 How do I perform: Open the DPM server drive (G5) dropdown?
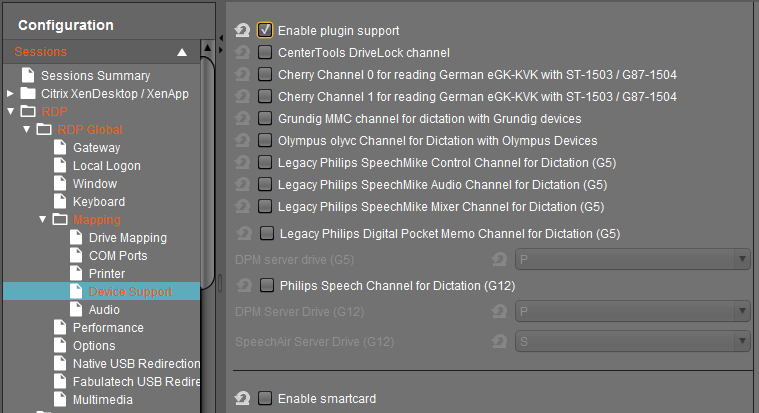(x=632, y=259)
